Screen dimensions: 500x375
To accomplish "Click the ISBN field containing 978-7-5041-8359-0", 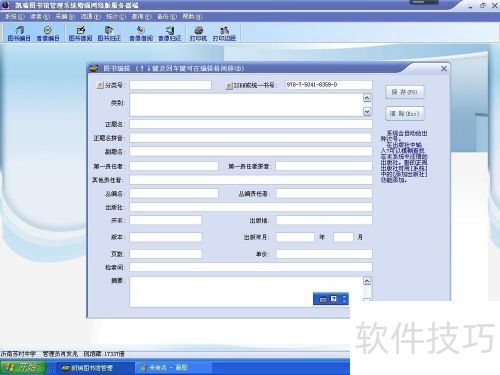I will coord(329,85).
